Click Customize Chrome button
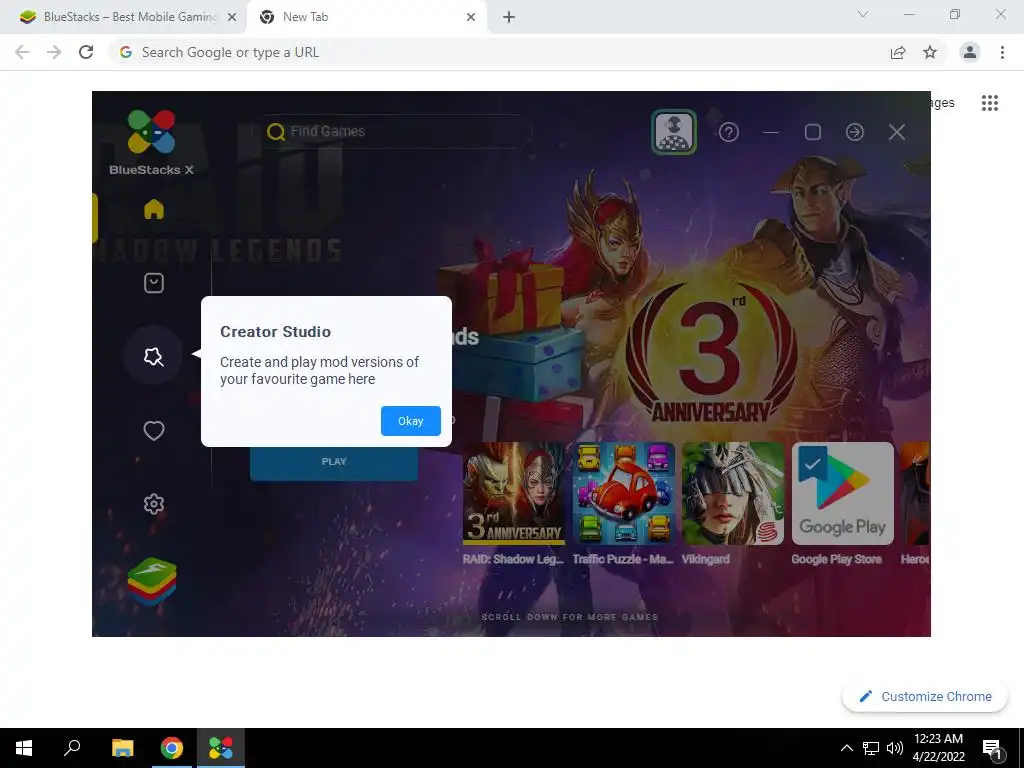The image size is (1024, 768). pos(925,696)
